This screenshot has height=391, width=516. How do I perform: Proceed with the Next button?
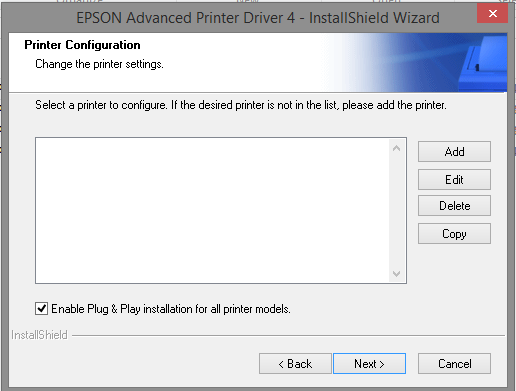369,364
